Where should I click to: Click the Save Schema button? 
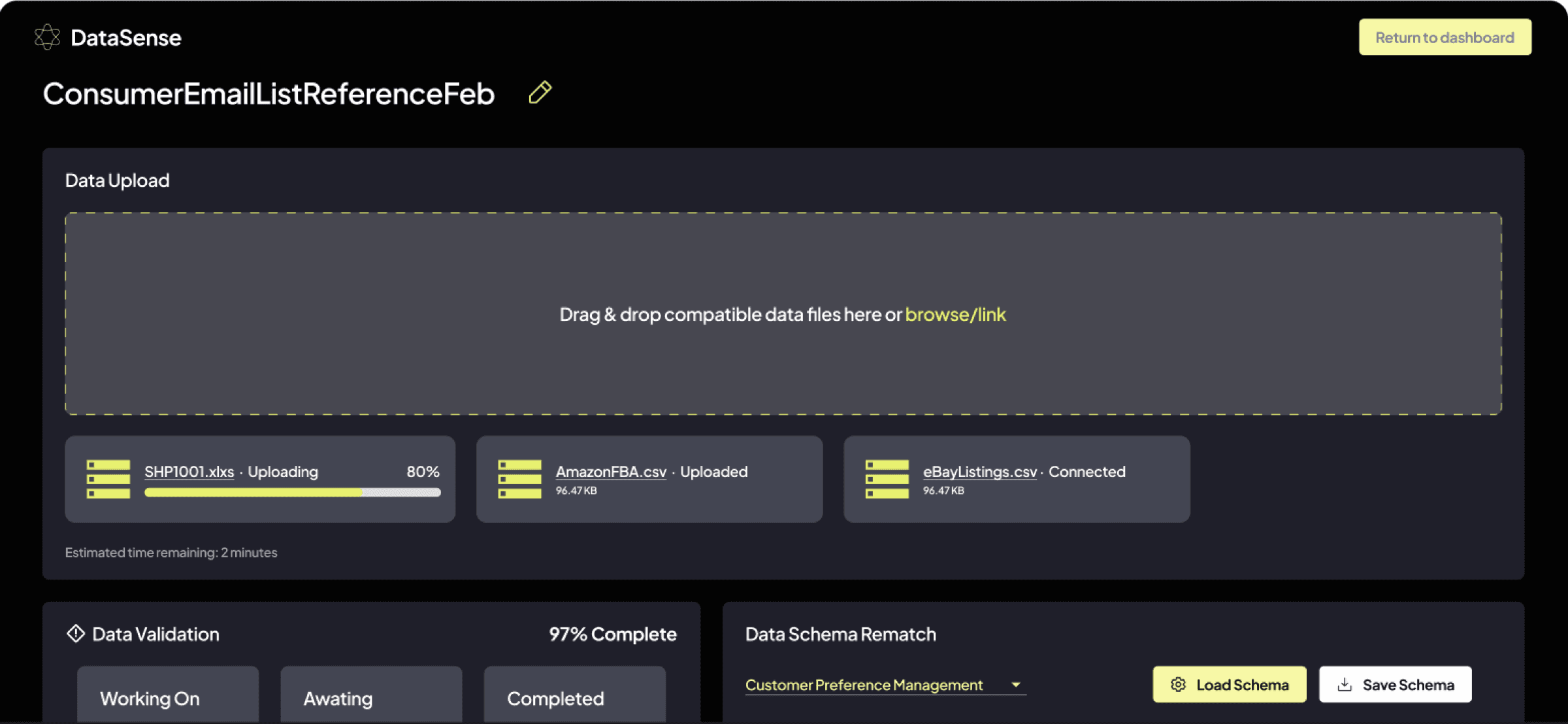1396,684
